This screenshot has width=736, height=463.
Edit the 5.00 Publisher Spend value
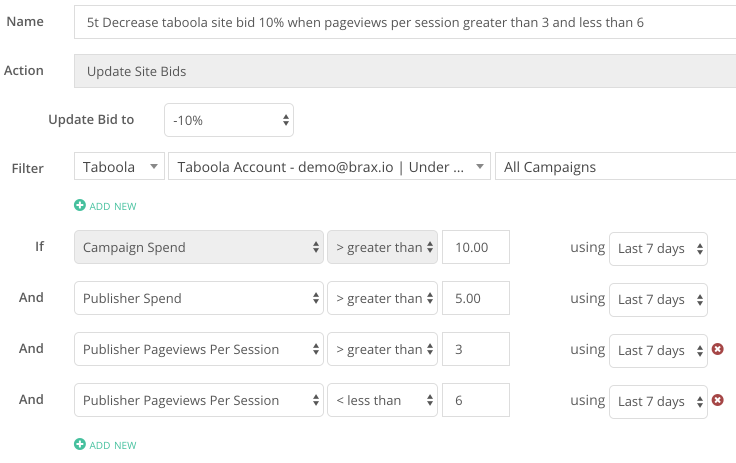[476, 298]
